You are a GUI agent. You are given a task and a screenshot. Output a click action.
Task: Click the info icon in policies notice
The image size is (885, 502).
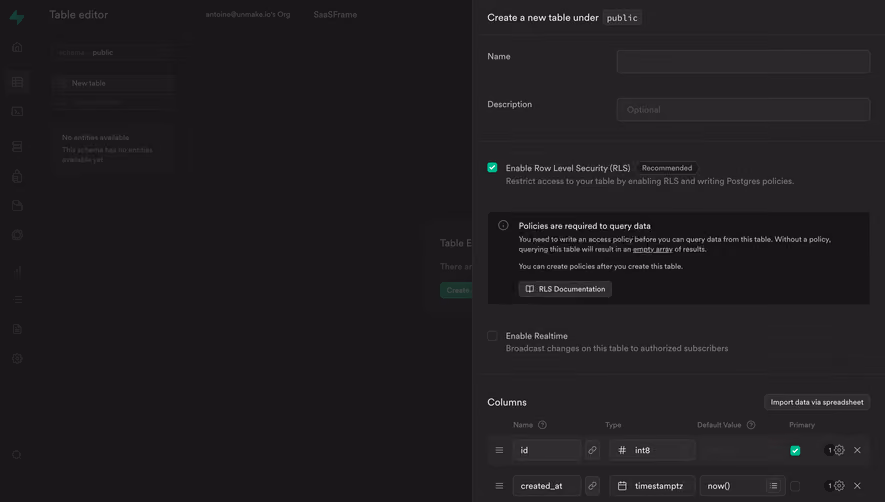503,225
